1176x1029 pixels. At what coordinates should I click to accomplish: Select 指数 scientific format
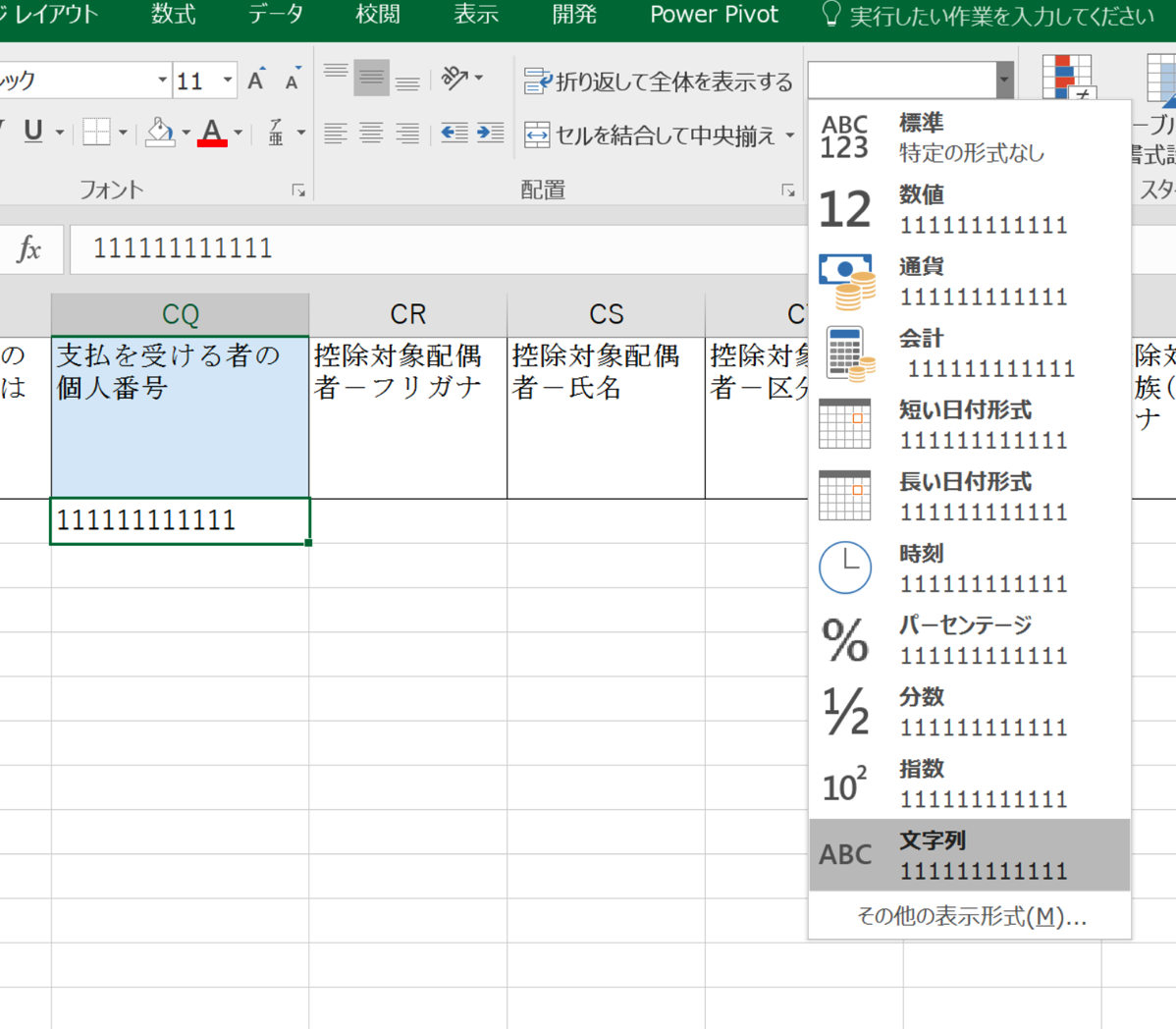(970, 785)
